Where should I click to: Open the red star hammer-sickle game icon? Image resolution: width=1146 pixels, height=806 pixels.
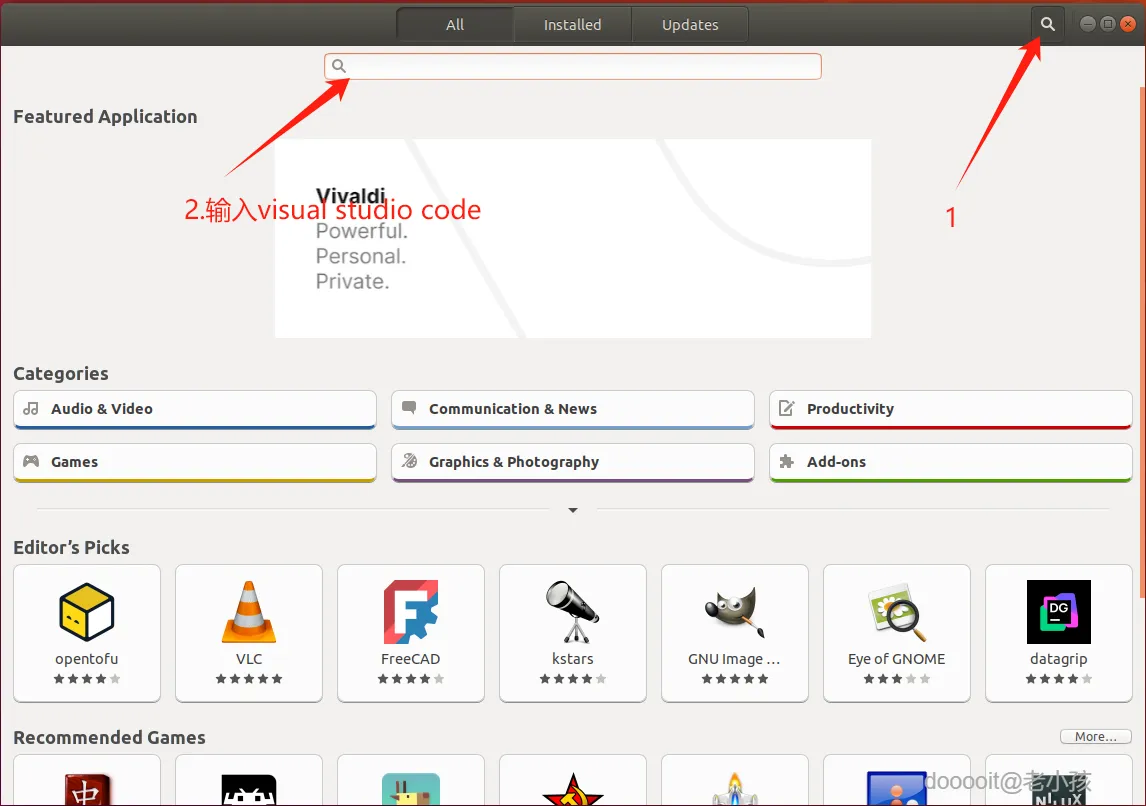click(572, 789)
